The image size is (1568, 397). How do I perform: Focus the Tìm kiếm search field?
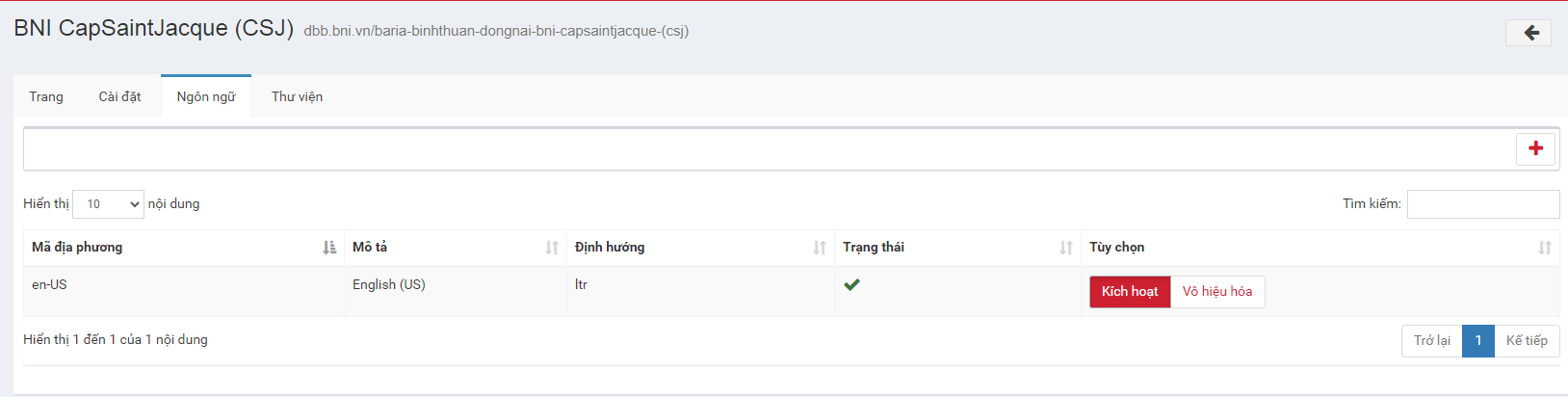click(1482, 204)
